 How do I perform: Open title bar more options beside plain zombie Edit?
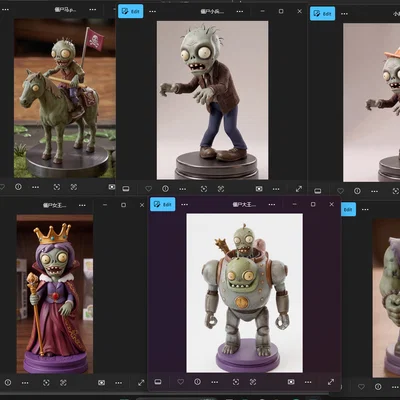(152, 11)
